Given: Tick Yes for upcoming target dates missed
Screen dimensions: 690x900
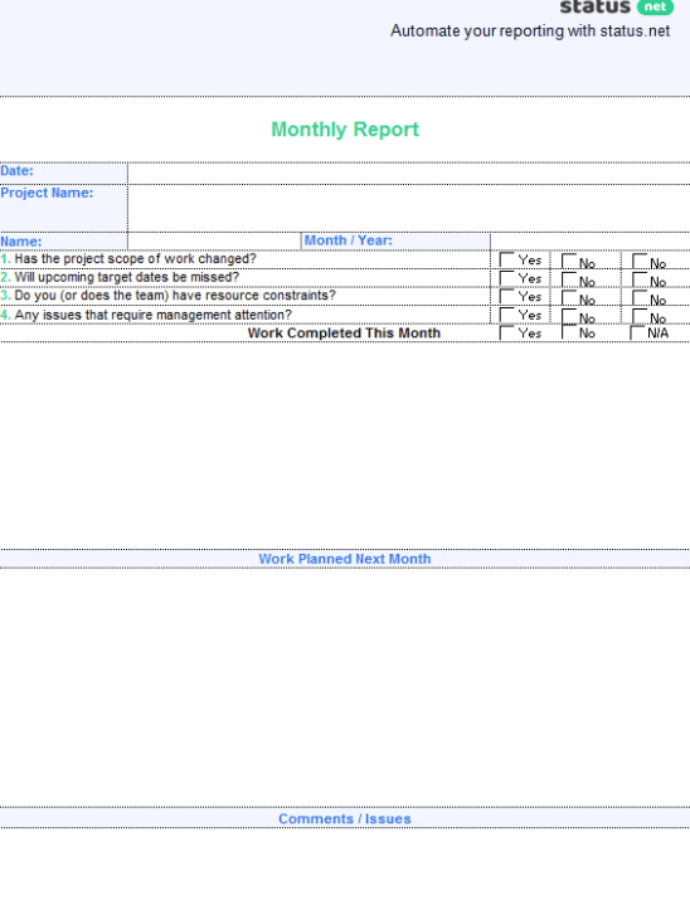Looking at the screenshot, I should (x=507, y=278).
